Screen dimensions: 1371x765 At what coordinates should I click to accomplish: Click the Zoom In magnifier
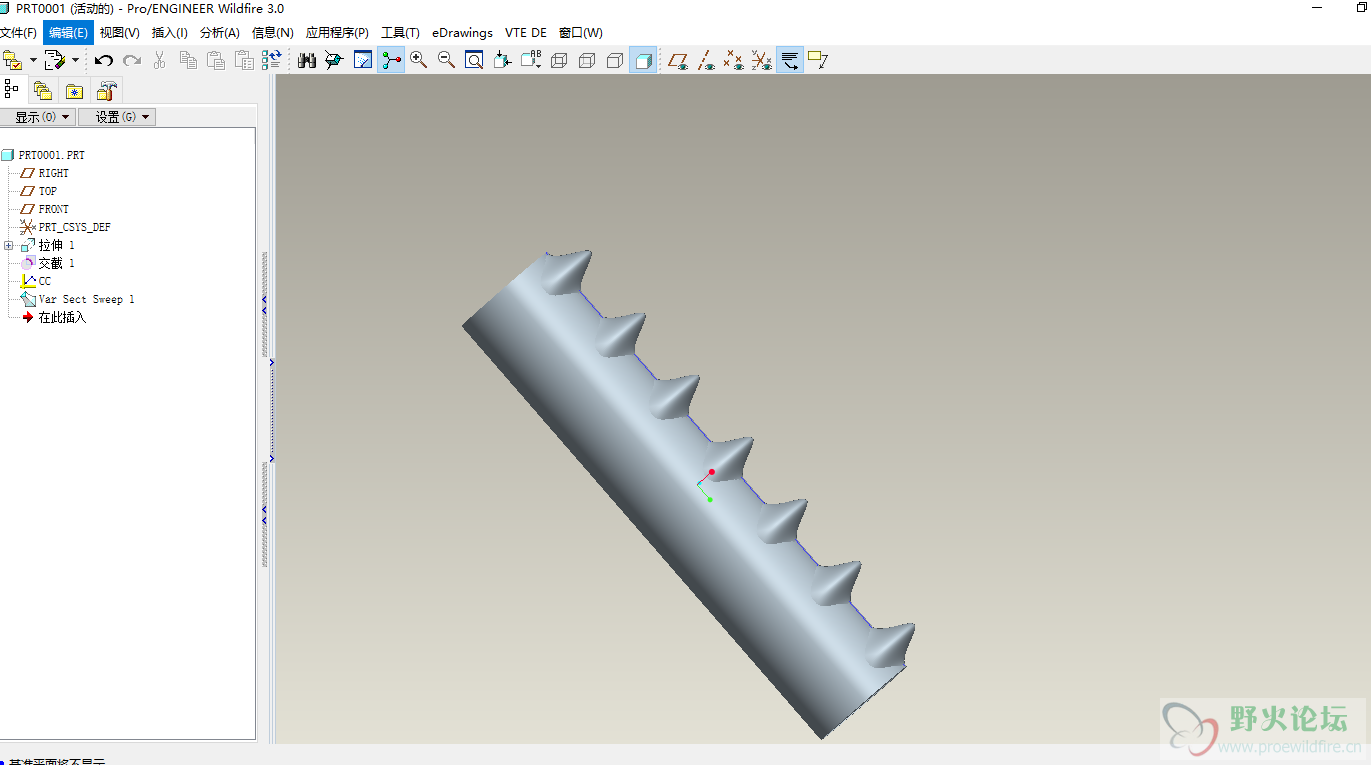pyautogui.click(x=418, y=61)
